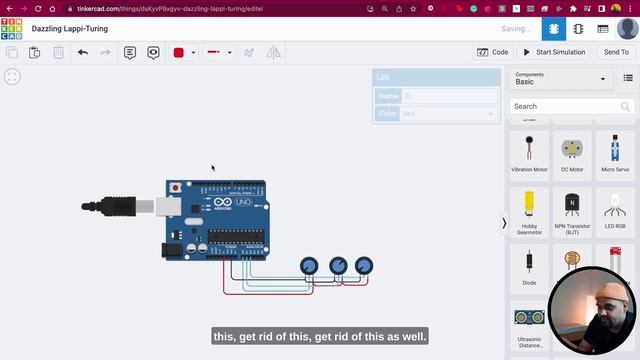The height and width of the screenshot is (360, 640).
Task: Click the Arduino reset button
Action: 176,188
